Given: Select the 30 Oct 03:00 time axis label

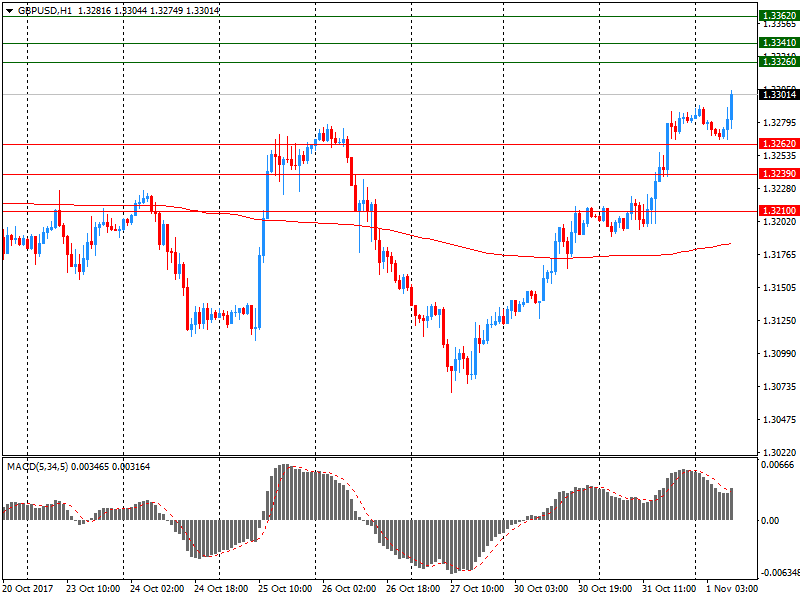Looking at the screenshot, I should click(x=541, y=588).
